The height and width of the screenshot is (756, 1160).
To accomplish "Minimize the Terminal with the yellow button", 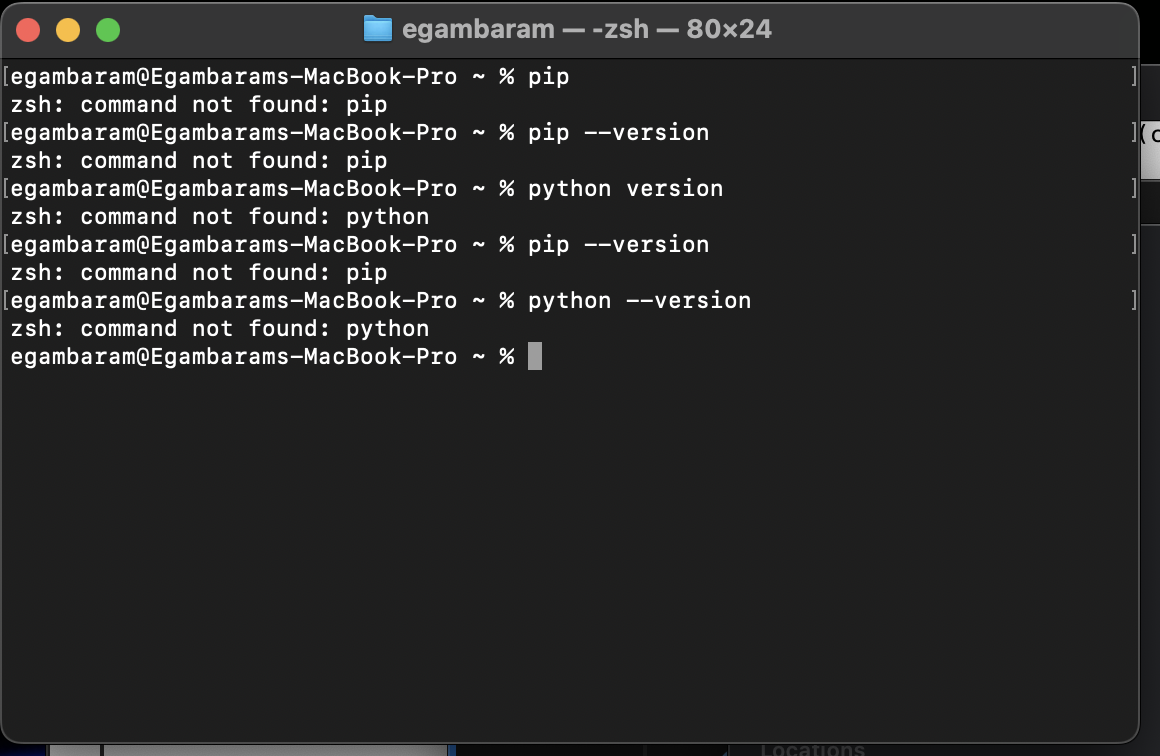I will click(68, 30).
